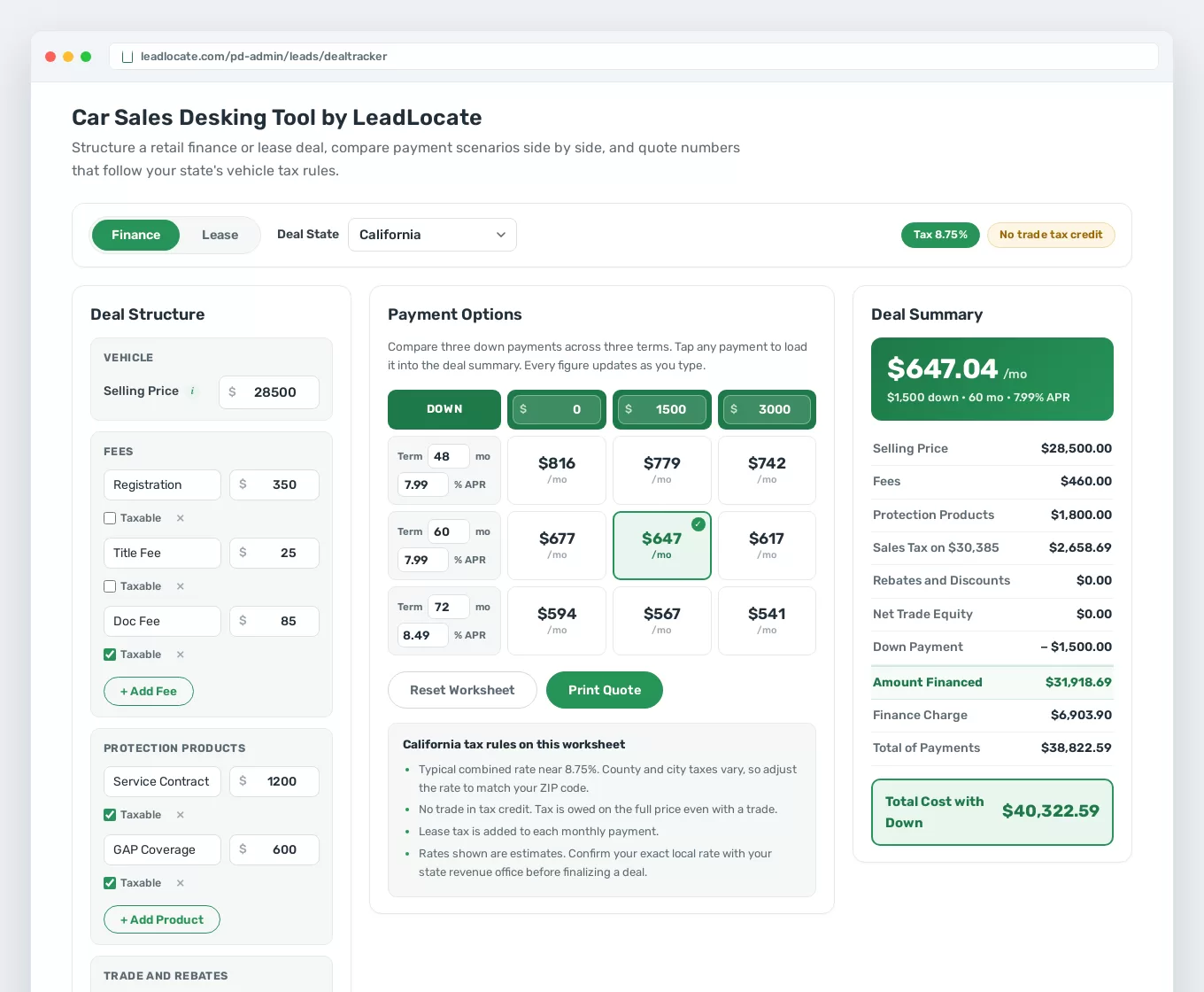
Task: Click the Doc Fee name field
Action: click(x=162, y=621)
